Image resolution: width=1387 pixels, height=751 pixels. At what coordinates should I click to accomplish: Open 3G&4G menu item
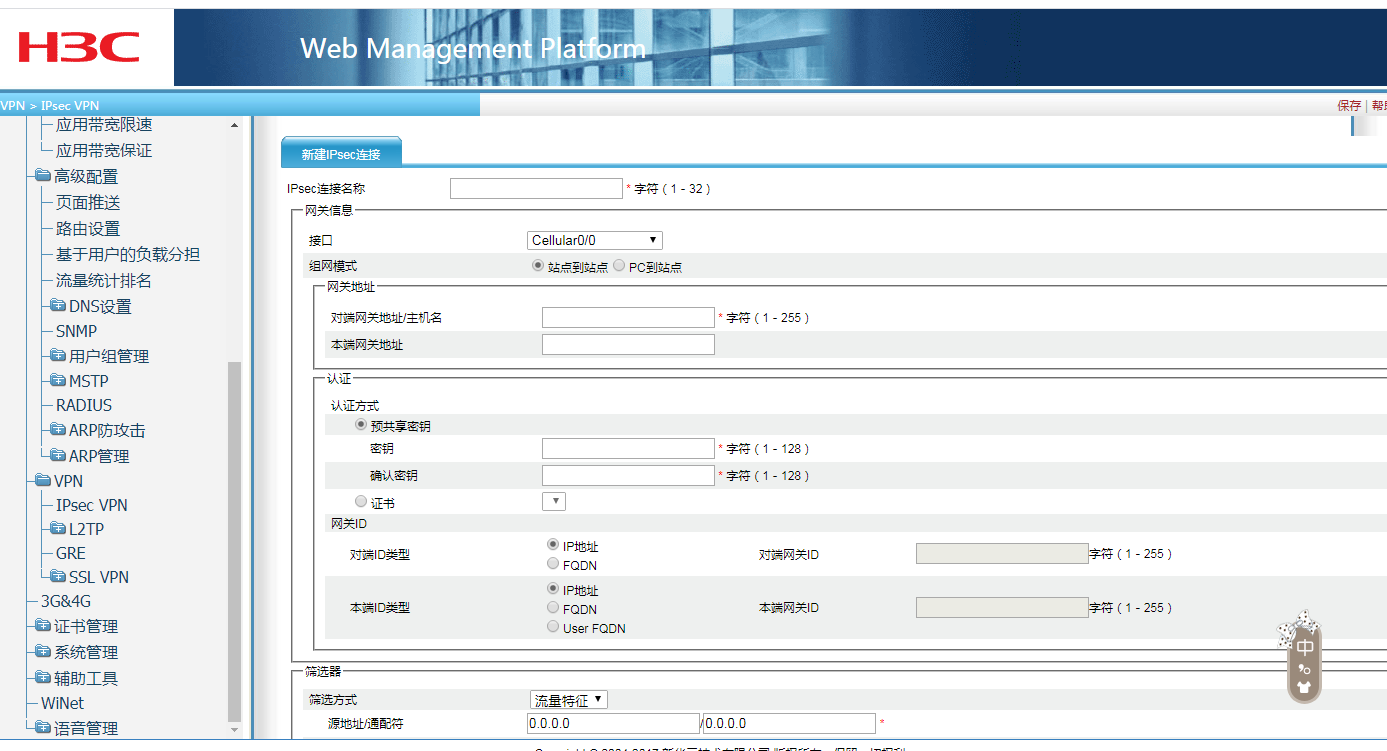pyautogui.click(x=66, y=601)
